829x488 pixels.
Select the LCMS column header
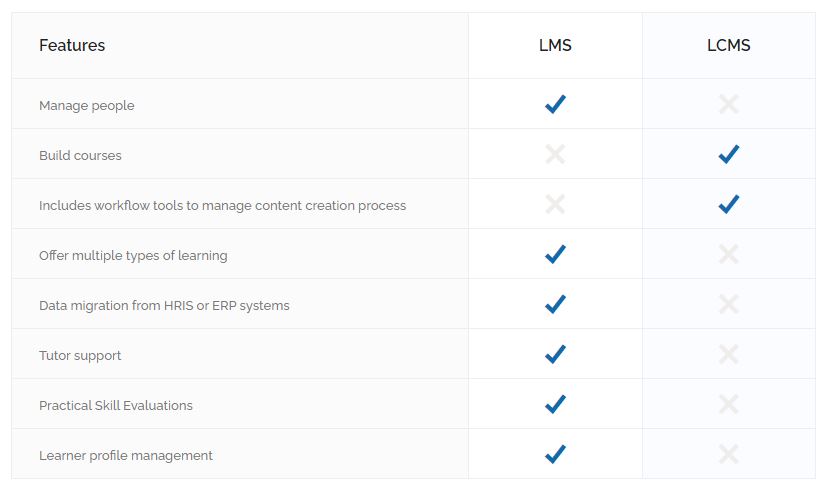(x=728, y=45)
